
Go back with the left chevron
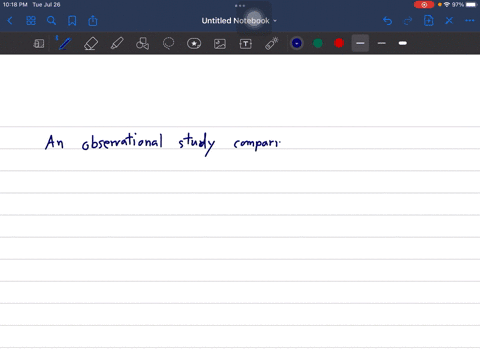tap(10, 21)
